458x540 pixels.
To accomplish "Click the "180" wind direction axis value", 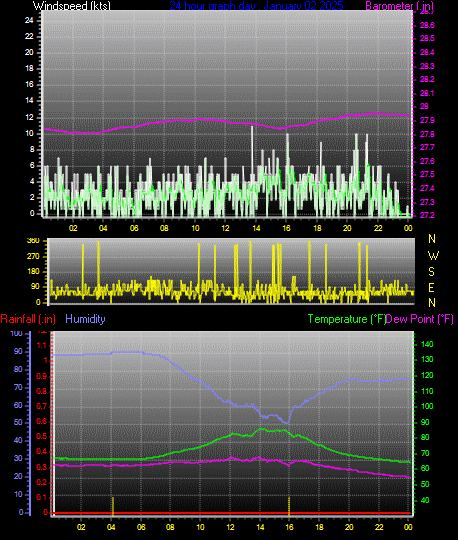I will point(33,271).
